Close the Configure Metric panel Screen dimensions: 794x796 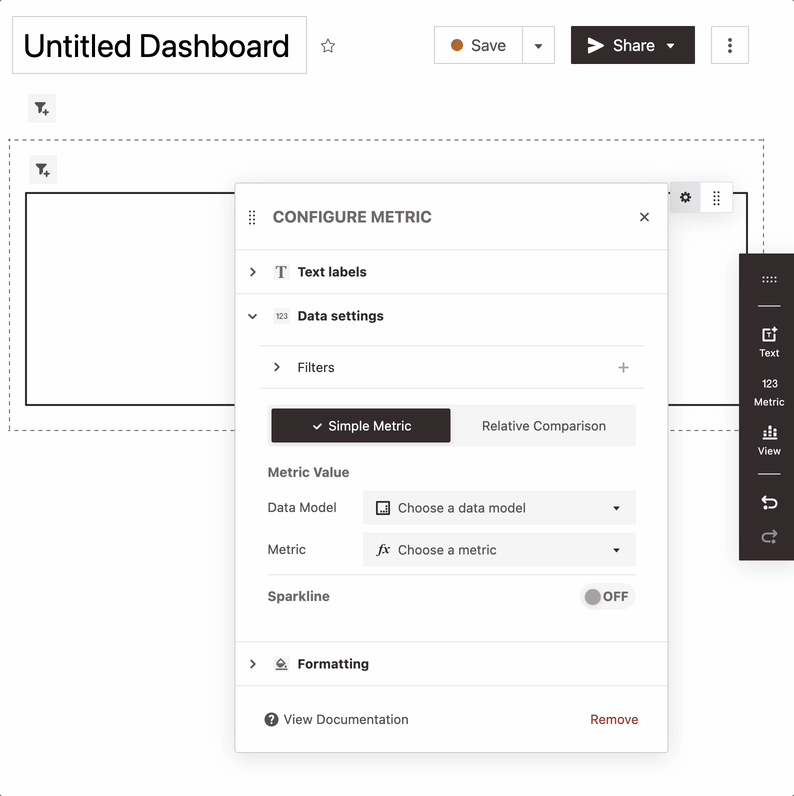click(644, 217)
